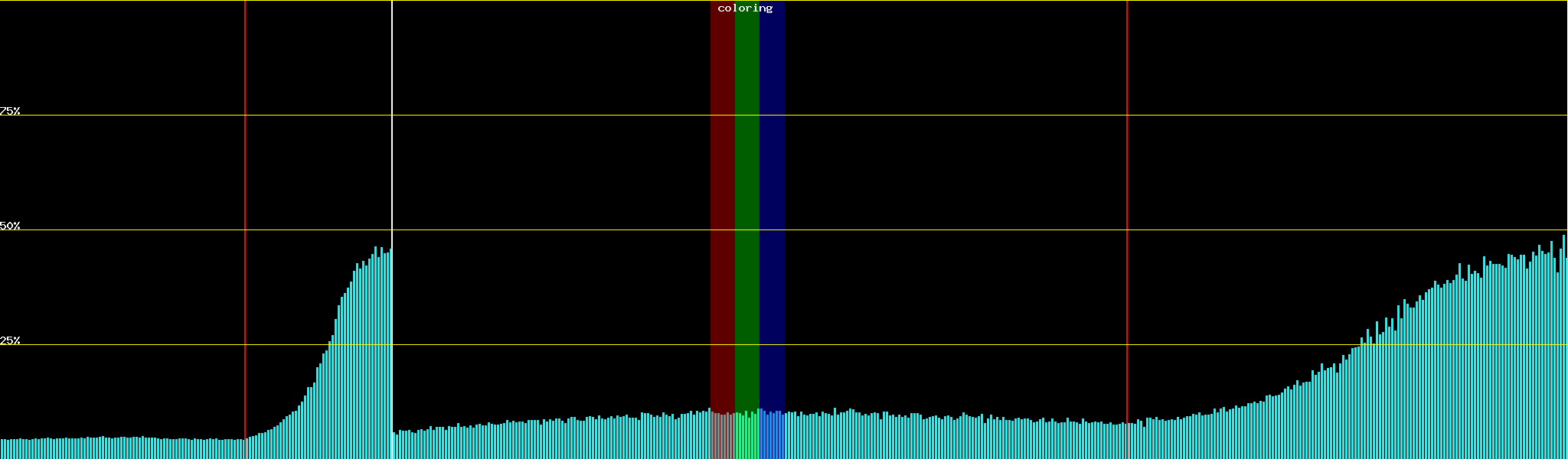Viewport: 1568px width, 459px height.
Task: Click the gray bars under red band
Action: tap(722, 436)
